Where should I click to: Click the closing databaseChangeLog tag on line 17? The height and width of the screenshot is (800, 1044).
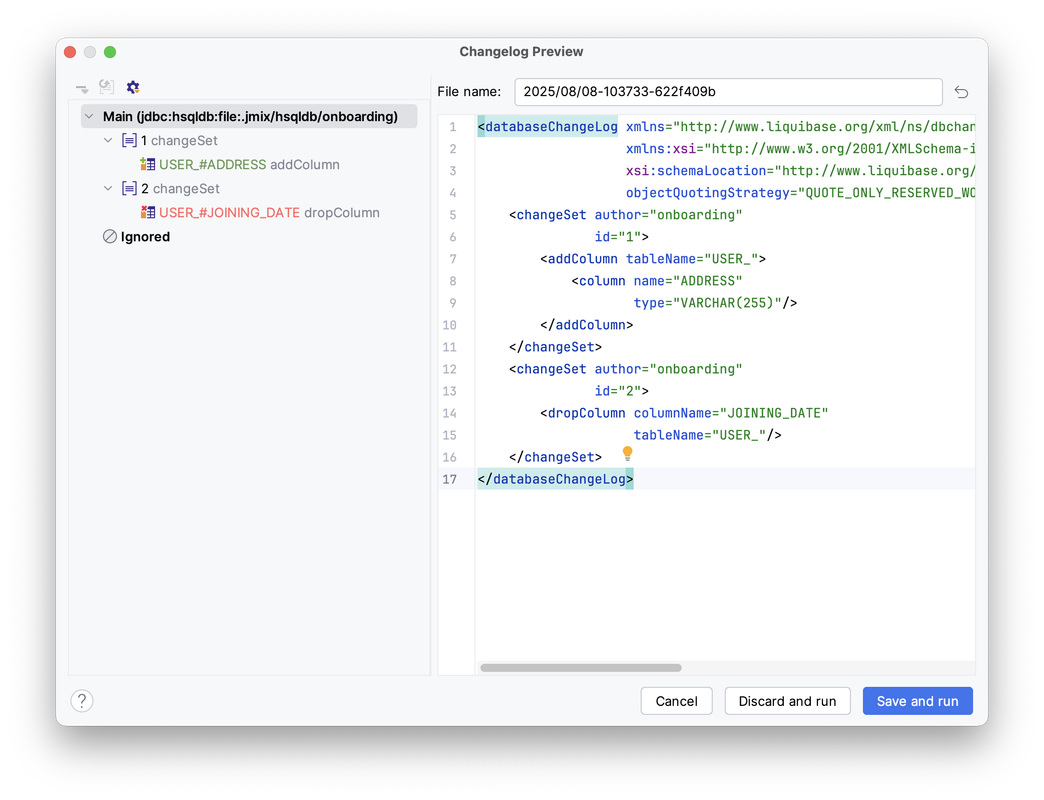coord(555,479)
